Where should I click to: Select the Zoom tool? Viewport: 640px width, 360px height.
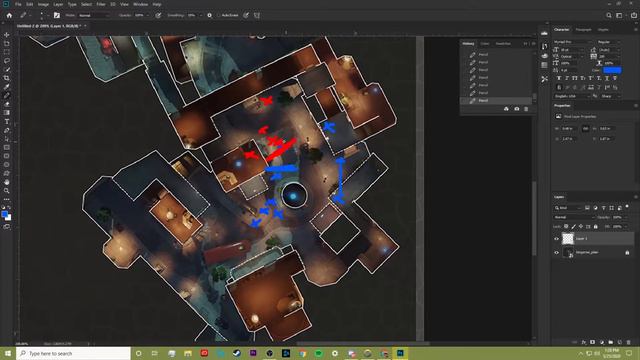[7, 191]
